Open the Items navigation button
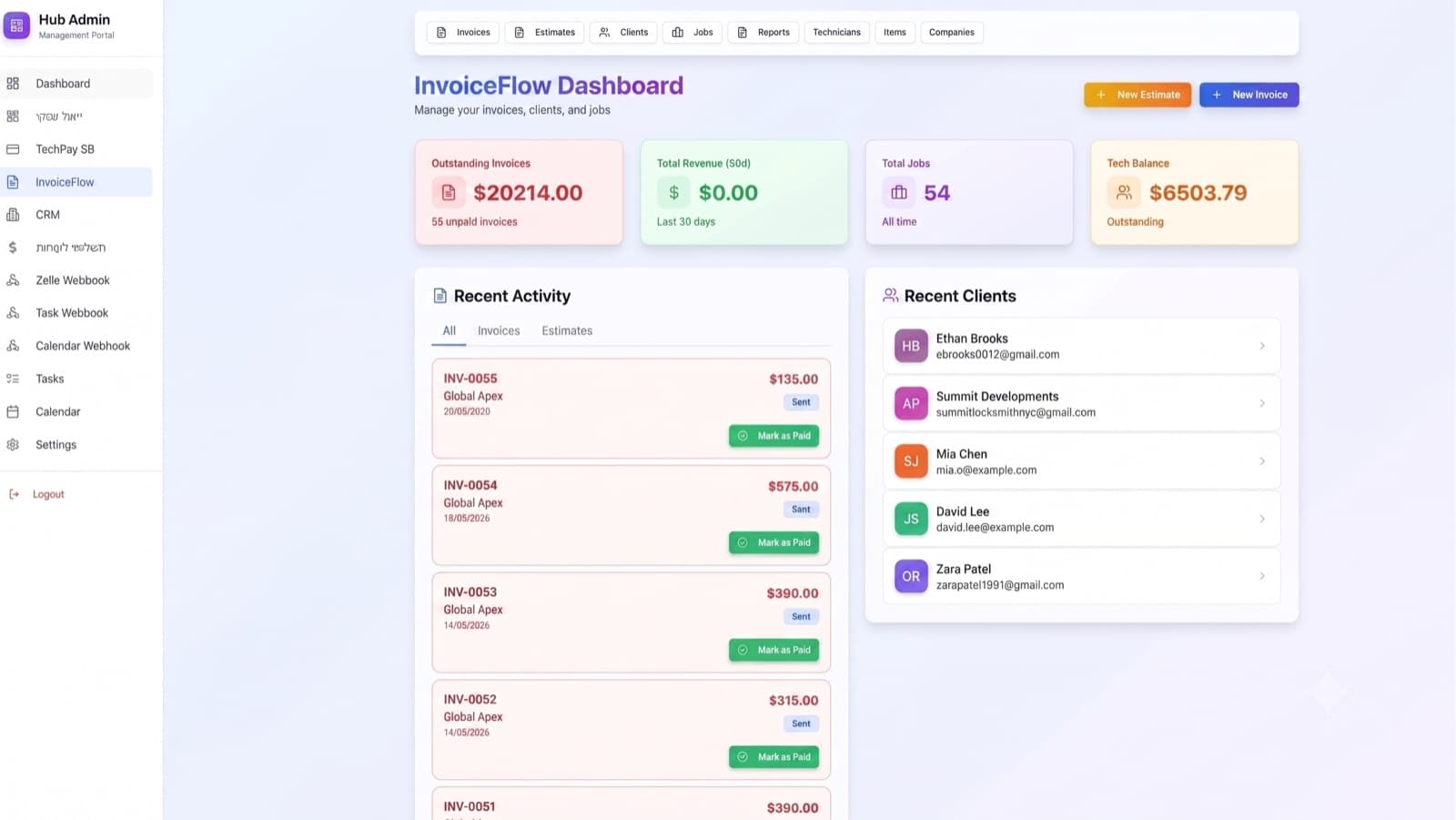This screenshot has width=1456, height=820. point(895,32)
